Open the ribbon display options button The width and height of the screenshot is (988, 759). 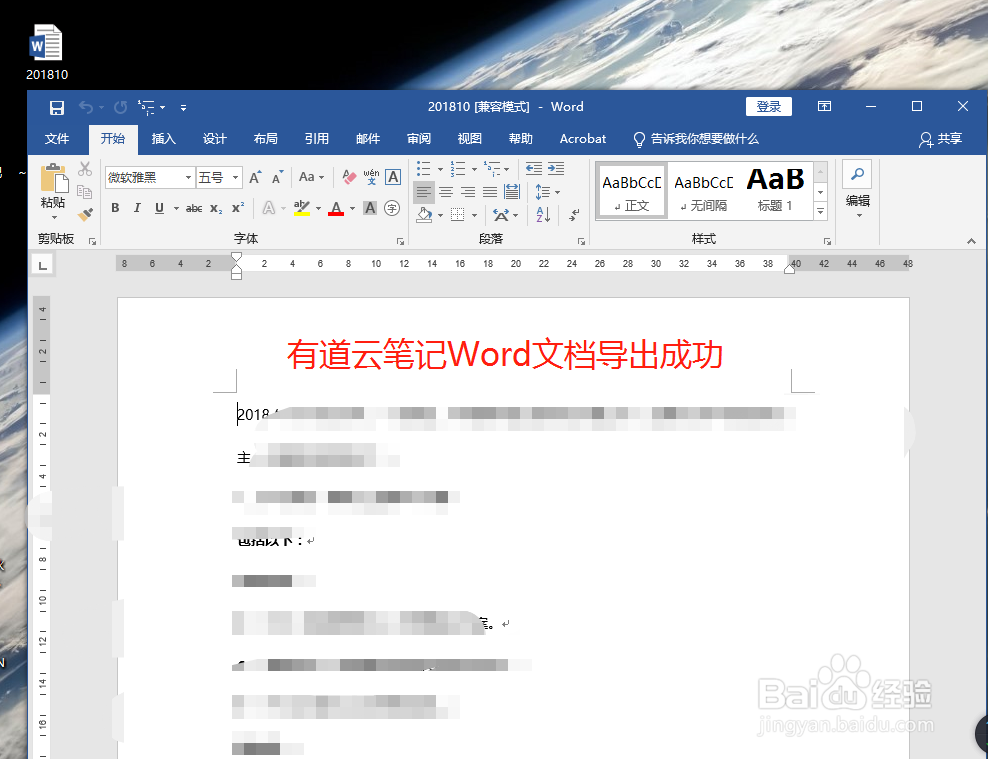tap(824, 106)
